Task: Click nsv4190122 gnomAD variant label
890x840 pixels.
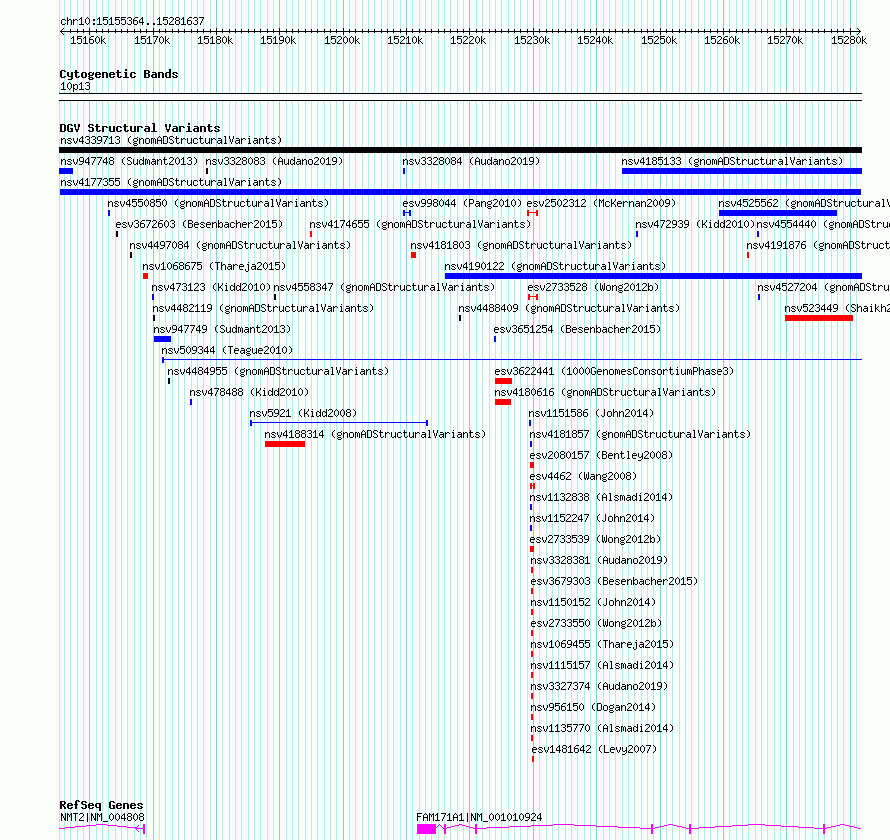Action: pyautogui.click(x=555, y=266)
